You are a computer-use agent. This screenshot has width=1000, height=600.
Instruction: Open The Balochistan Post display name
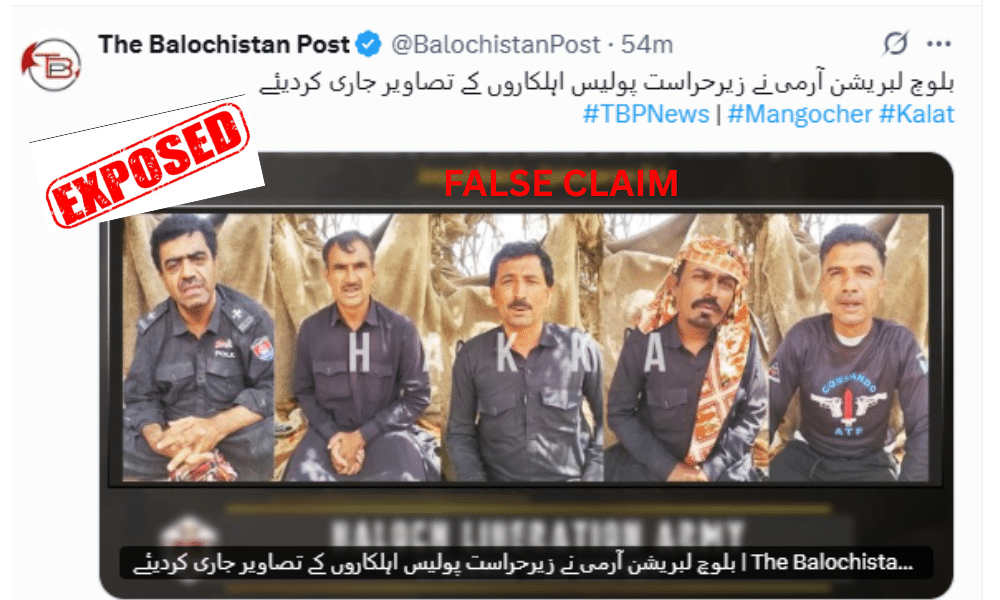(x=224, y=44)
